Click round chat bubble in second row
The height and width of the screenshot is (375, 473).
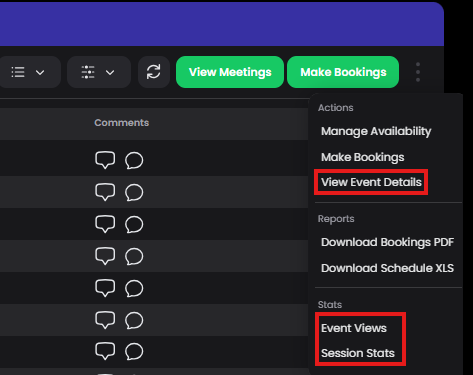pos(134,193)
